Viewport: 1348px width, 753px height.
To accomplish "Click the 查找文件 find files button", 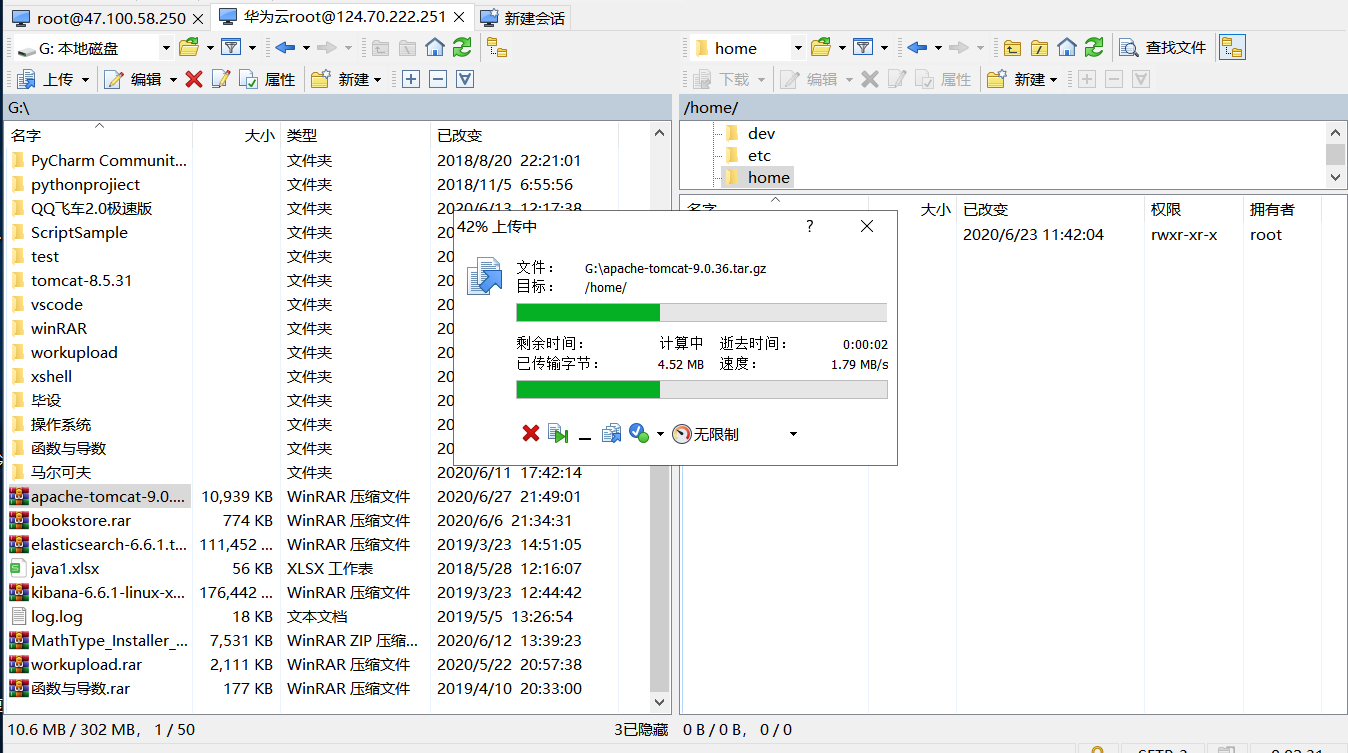I will click(1163, 47).
